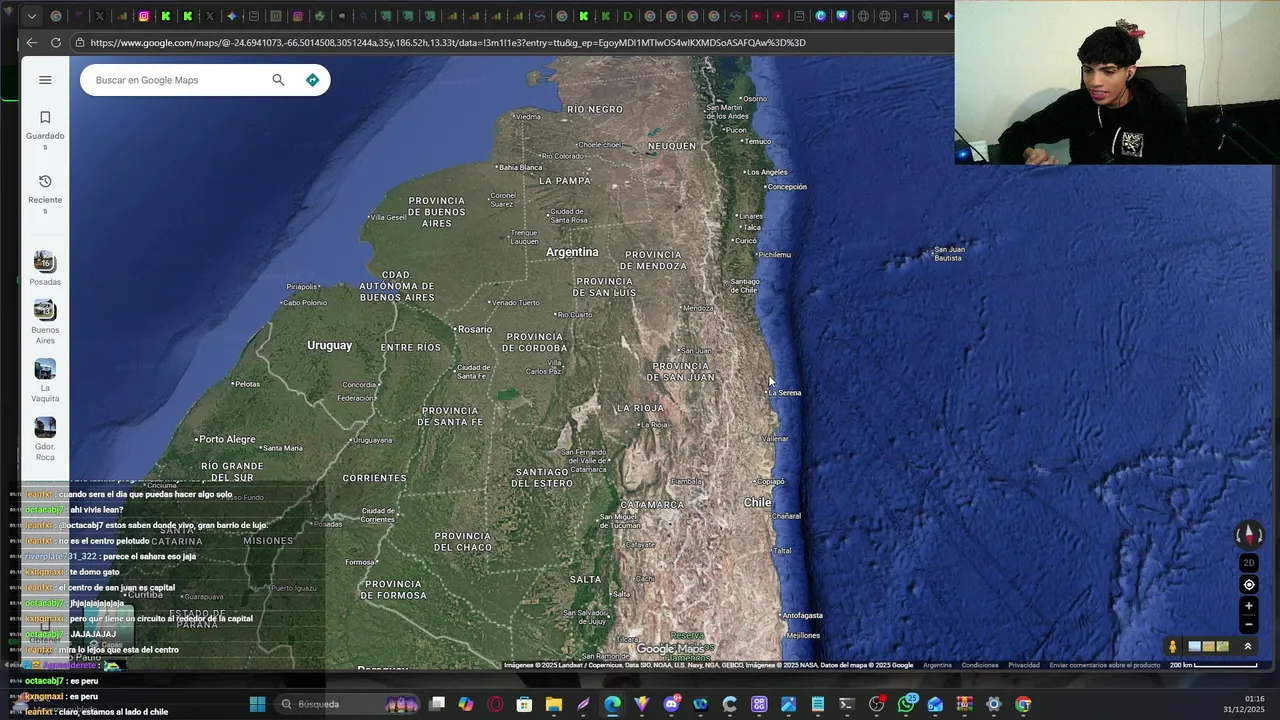This screenshot has width=1280, height=720.
Task: Open the layers thumbnail strip
Action: pos(1208,646)
